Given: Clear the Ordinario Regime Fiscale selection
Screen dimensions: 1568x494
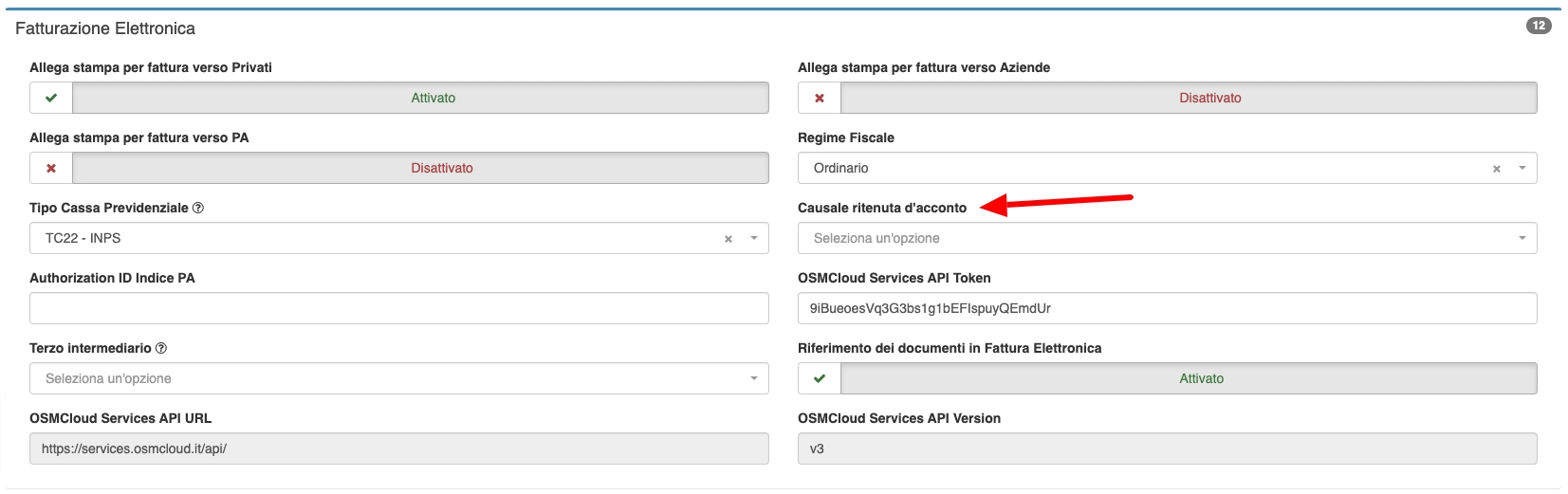Looking at the screenshot, I should point(1497,169).
